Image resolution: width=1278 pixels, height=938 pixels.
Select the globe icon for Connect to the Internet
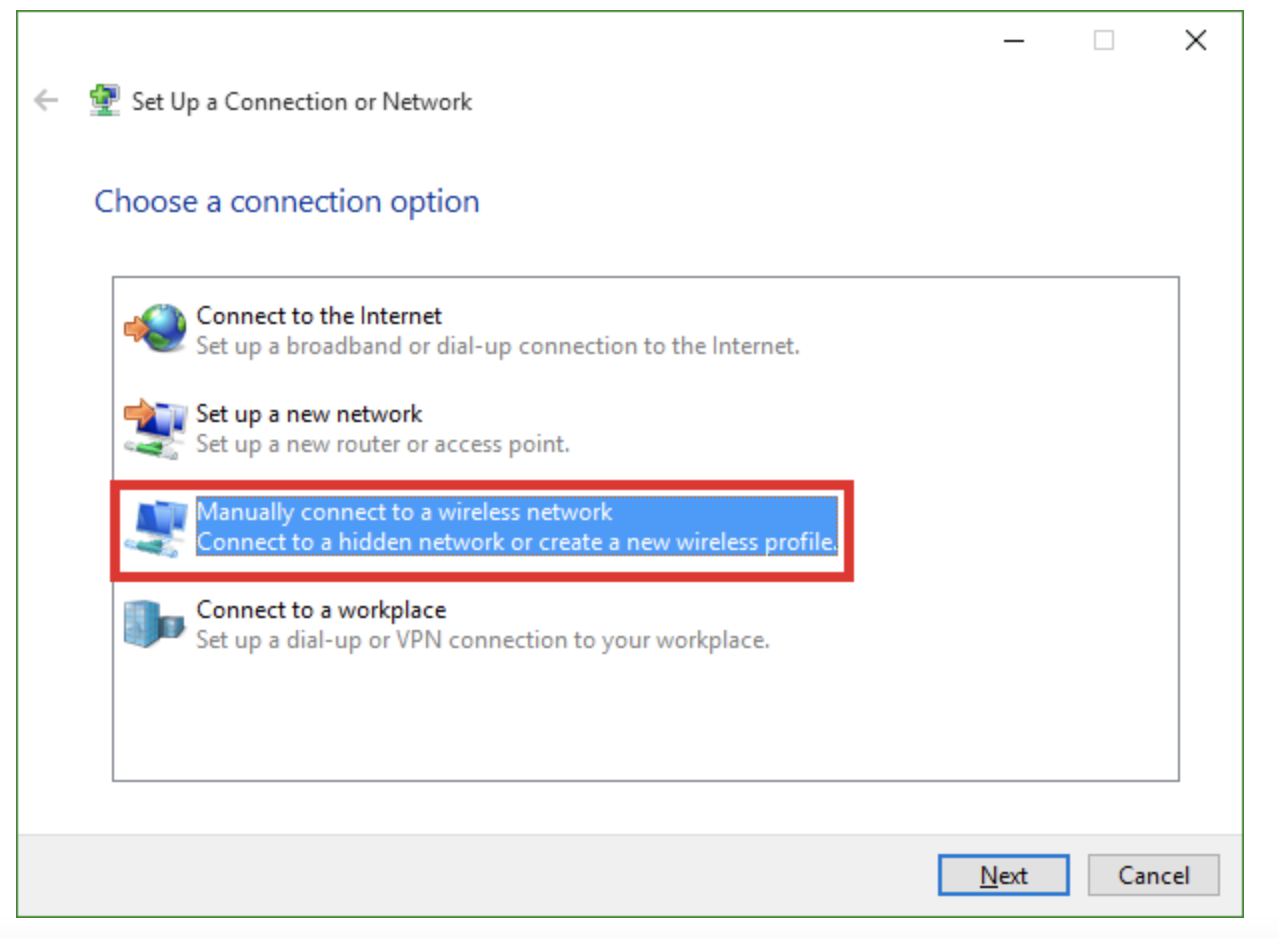click(155, 329)
